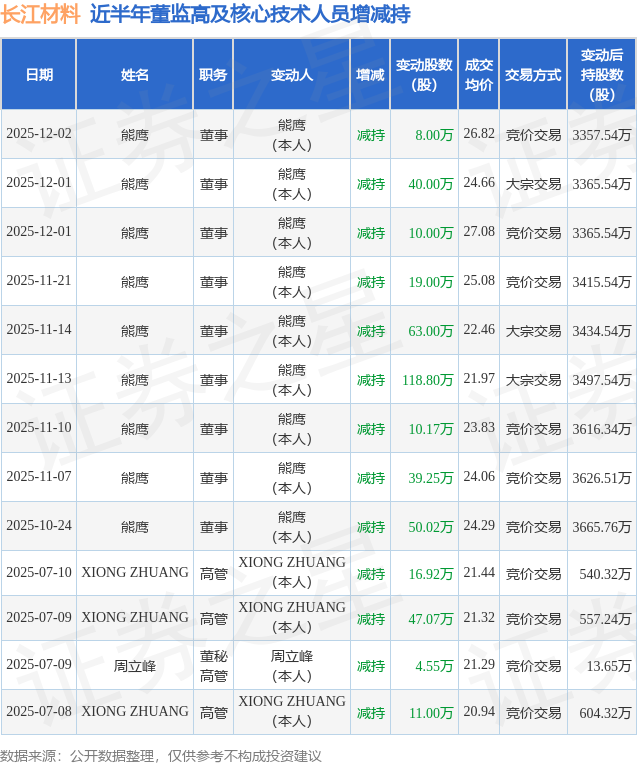Screen dimensions: 637x765
Task: Click the 董秘高管 position cell
Action: (x=214, y=666)
